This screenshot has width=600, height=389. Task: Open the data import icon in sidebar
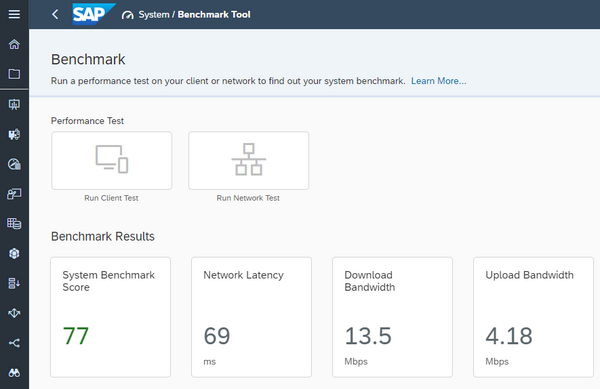coord(14,283)
